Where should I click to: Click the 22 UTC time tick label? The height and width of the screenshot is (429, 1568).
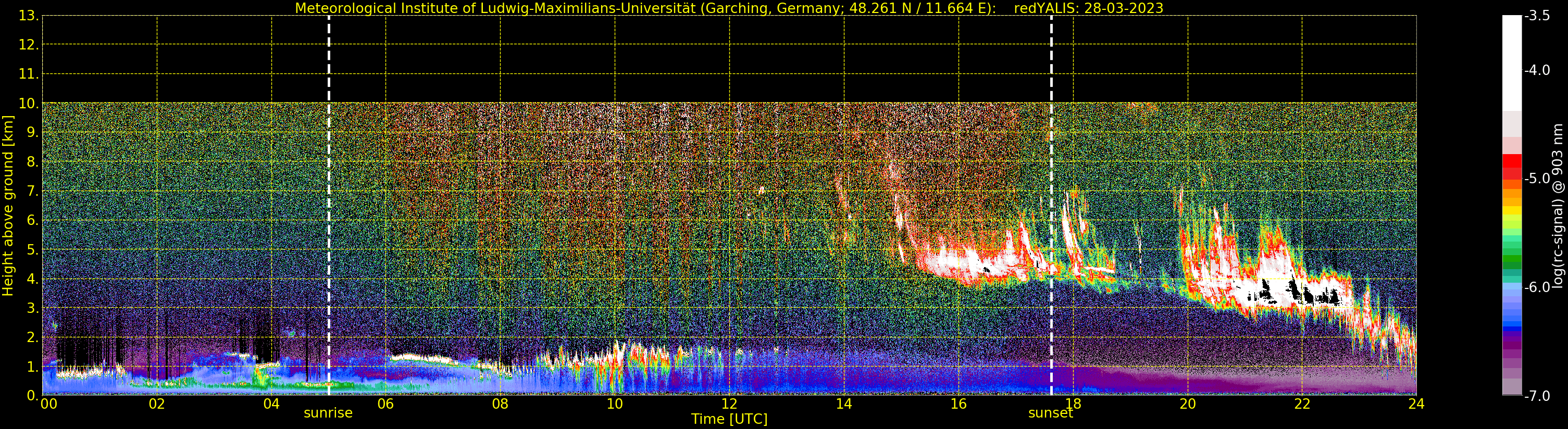pos(1301,404)
